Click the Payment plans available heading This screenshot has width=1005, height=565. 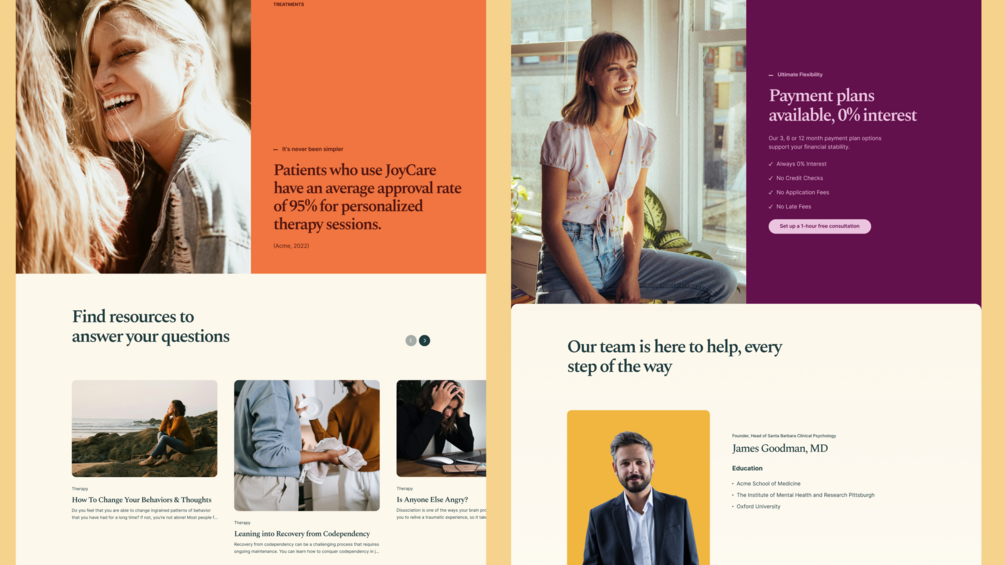point(842,105)
